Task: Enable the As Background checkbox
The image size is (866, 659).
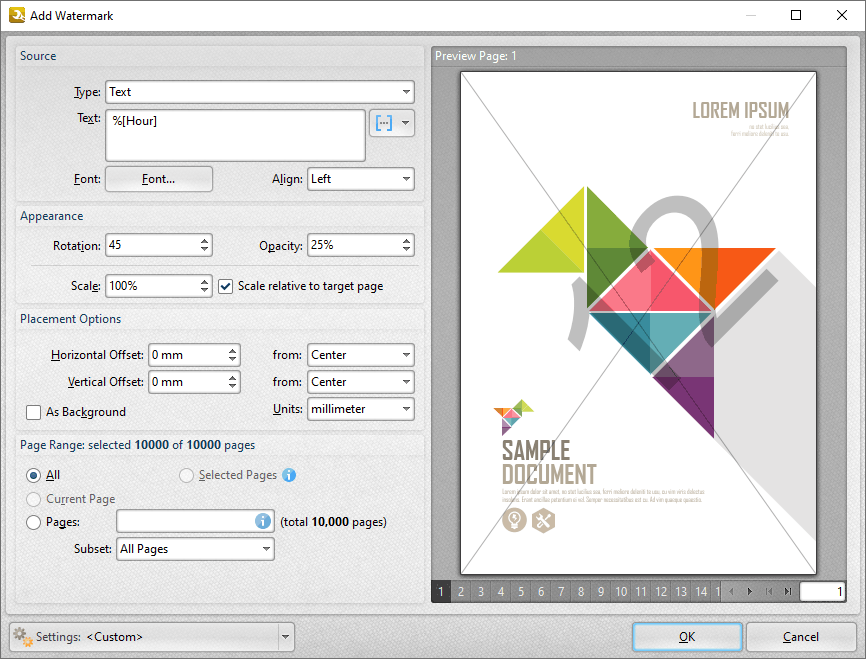Action: (x=34, y=412)
